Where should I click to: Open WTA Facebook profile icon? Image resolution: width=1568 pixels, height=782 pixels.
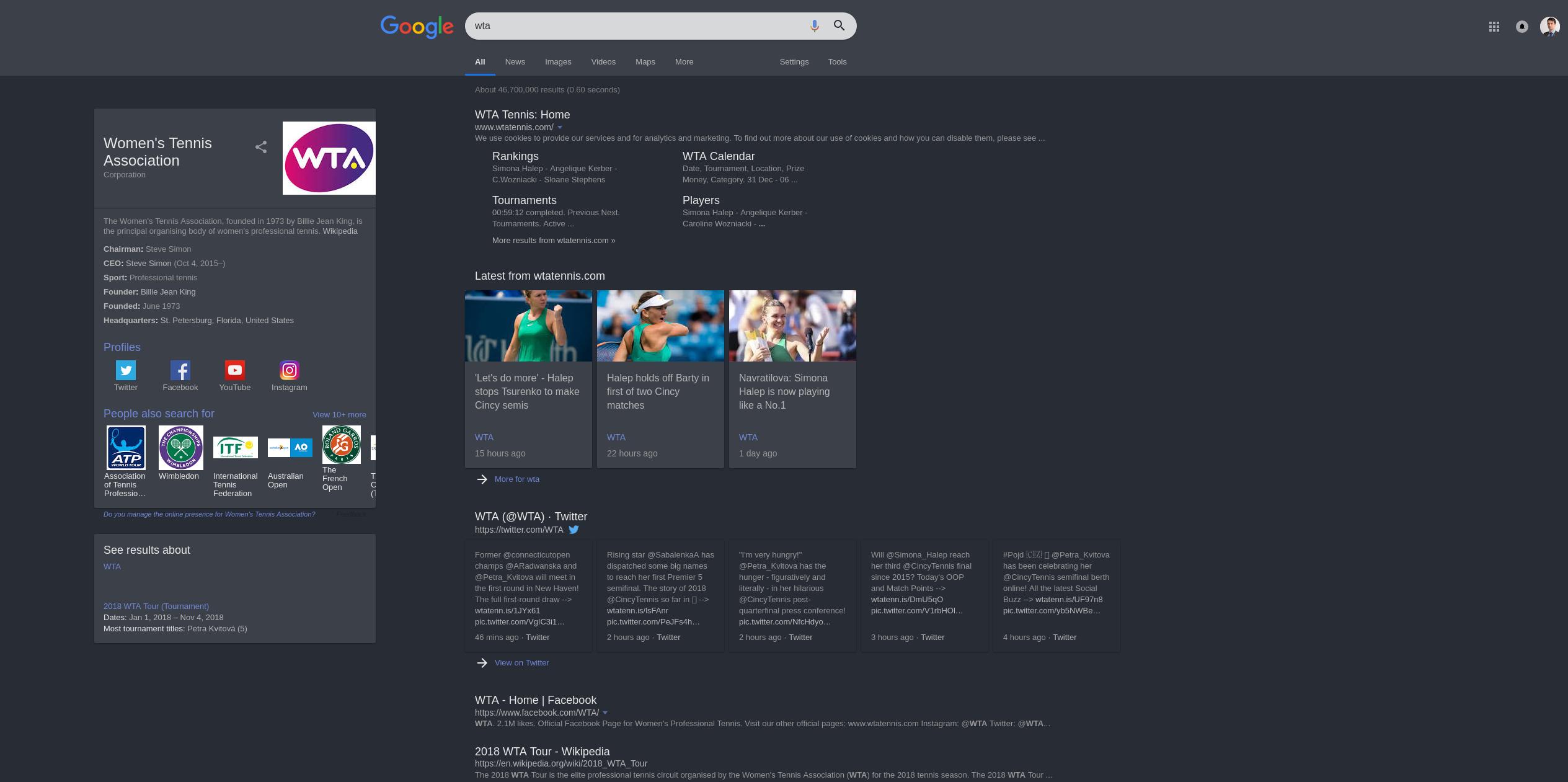pos(180,370)
